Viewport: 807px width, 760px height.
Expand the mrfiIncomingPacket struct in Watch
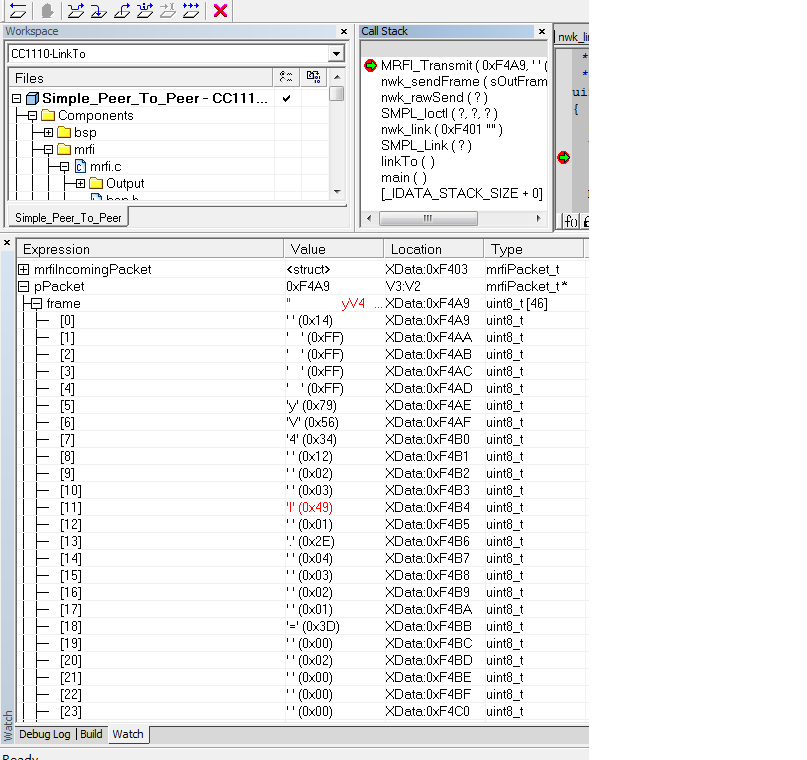[24, 270]
